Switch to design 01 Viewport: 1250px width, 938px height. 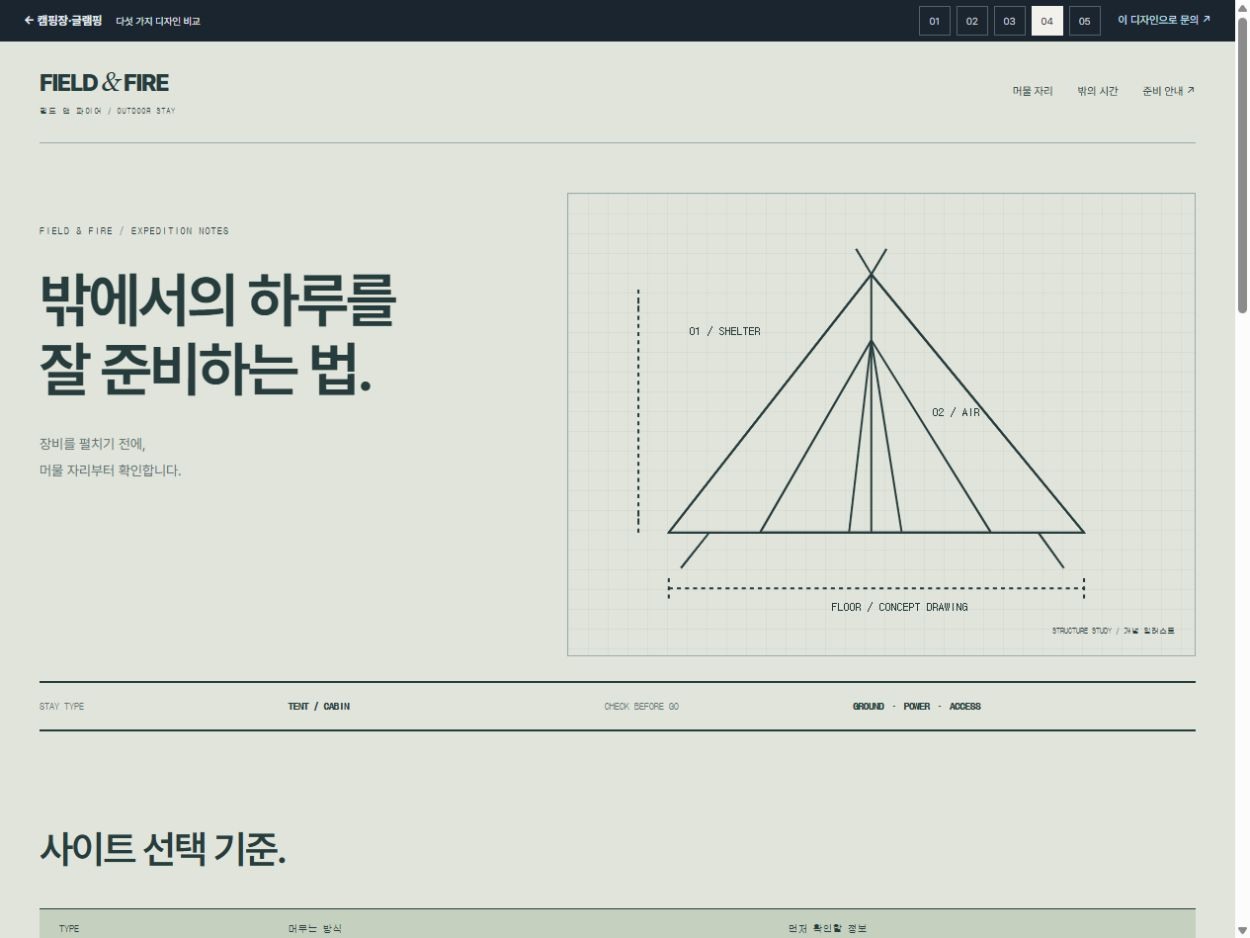tap(935, 21)
